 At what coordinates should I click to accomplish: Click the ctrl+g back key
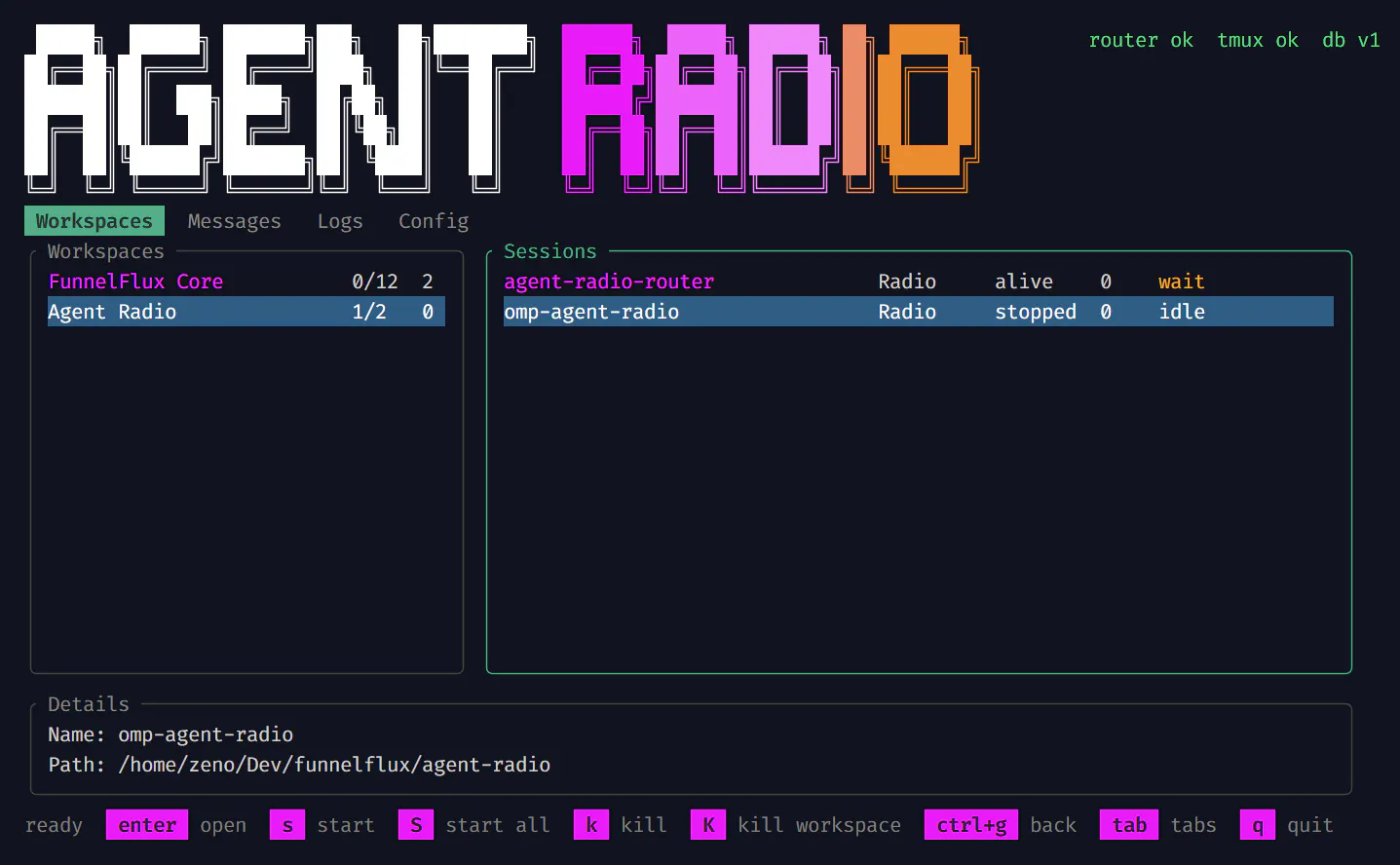pyautogui.click(x=971, y=825)
